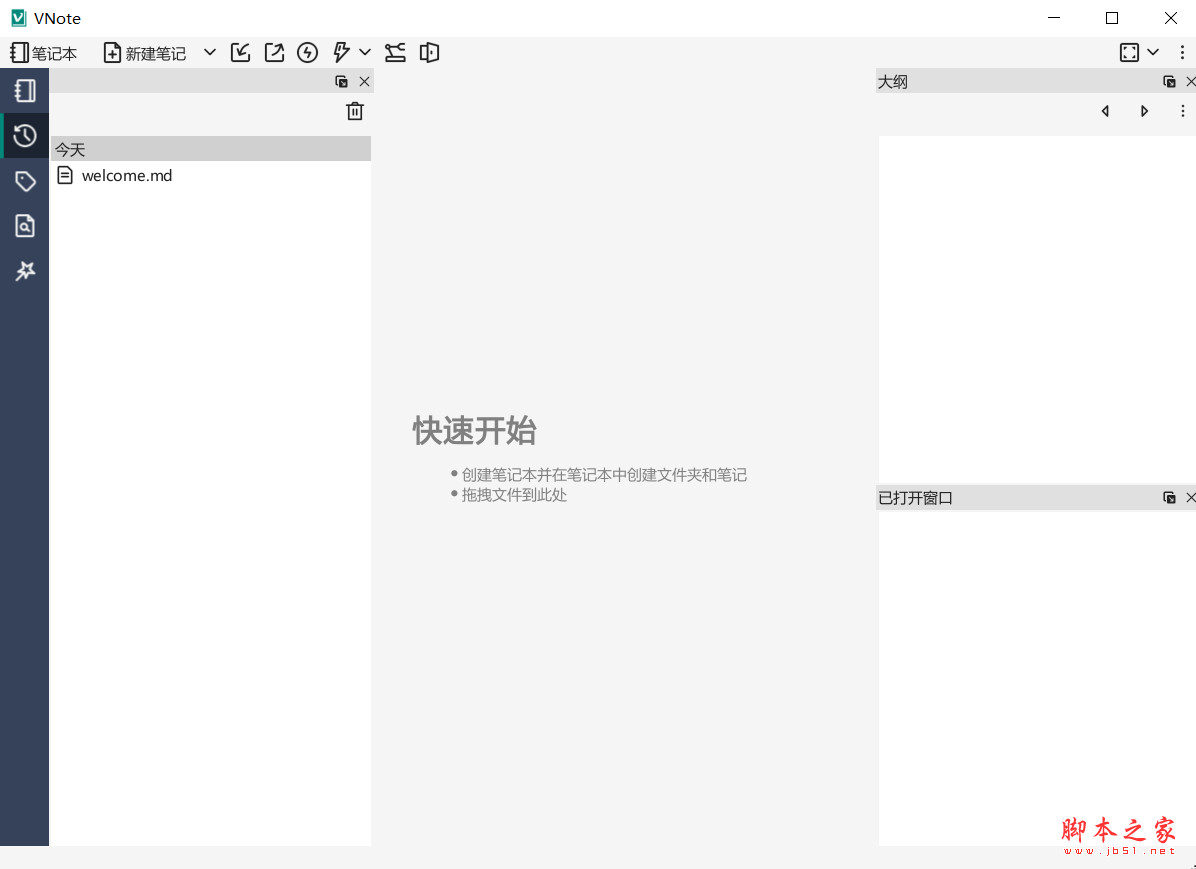Screen dimensions: 1196x869
Task: Click the trash icon in history panel
Action: tap(355, 111)
